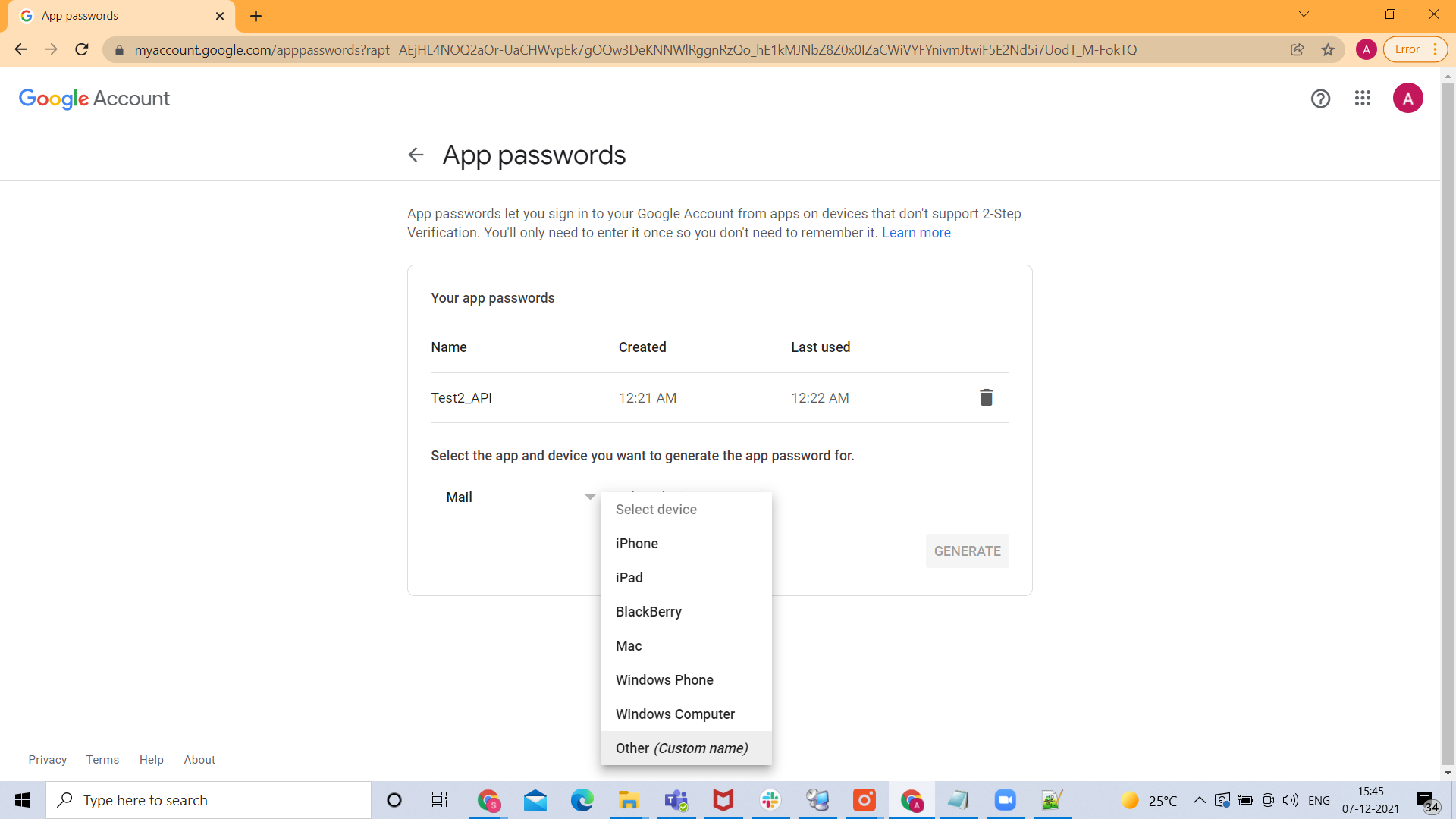Choose Mac as device
Screen dimensions: 1456x819
point(686,646)
